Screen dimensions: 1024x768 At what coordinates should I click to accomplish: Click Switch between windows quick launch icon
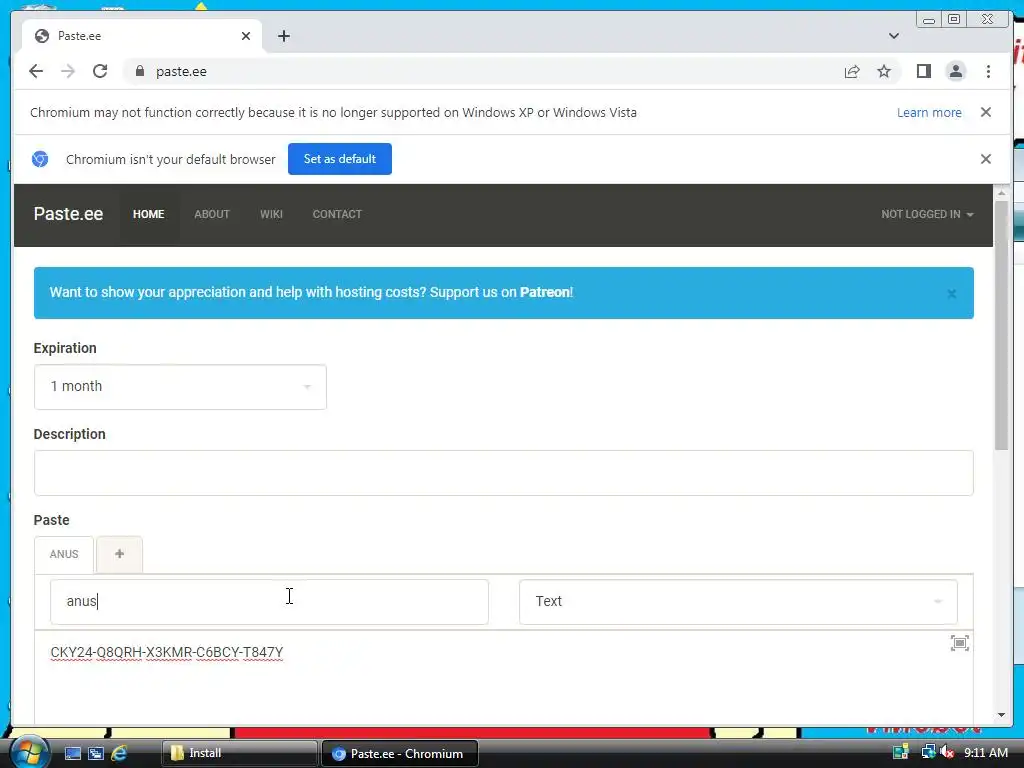[x=96, y=753]
